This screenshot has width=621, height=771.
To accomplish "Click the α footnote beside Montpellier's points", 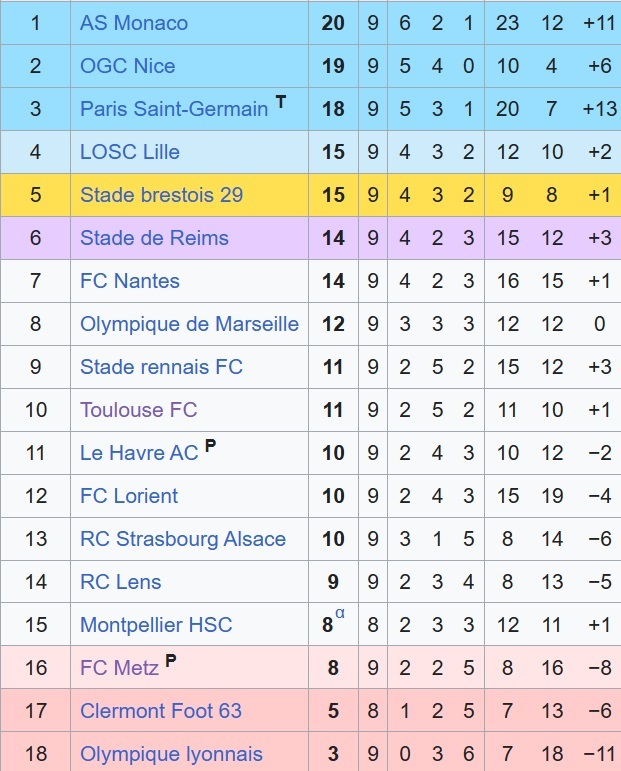I will (x=340, y=614).
